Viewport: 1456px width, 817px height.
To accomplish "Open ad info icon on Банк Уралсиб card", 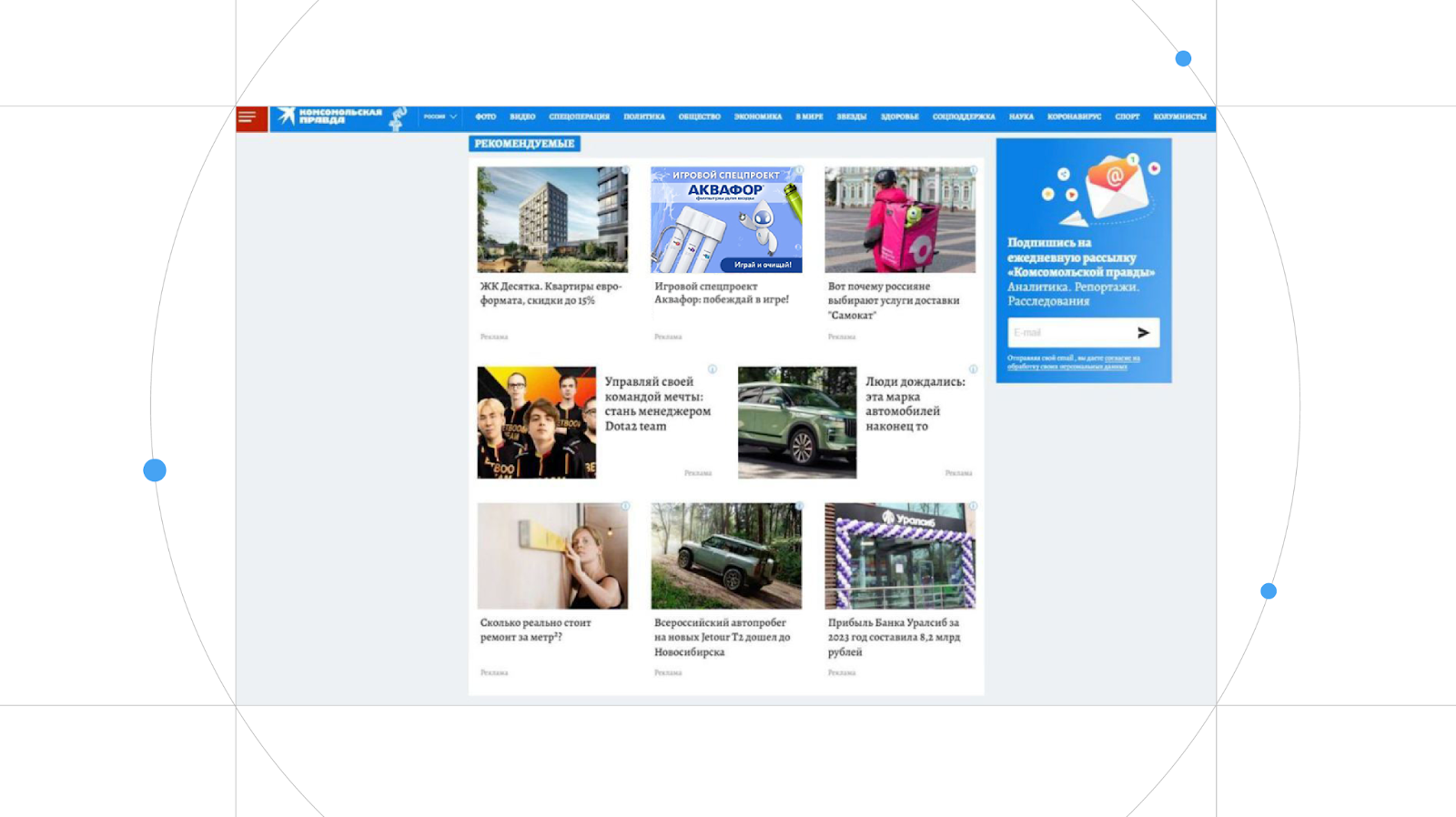I will [973, 506].
